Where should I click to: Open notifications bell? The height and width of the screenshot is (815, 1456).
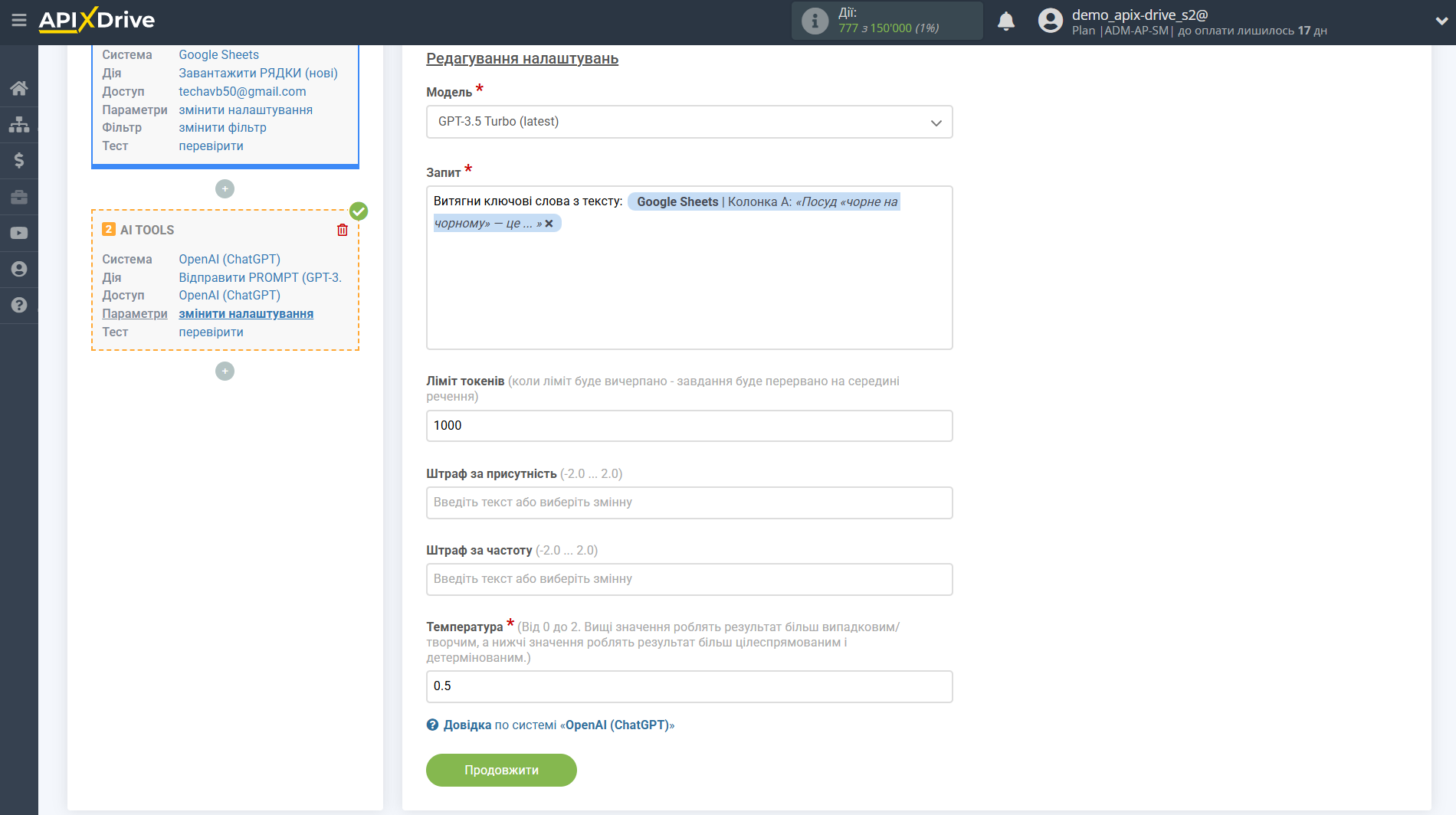coord(1006,21)
